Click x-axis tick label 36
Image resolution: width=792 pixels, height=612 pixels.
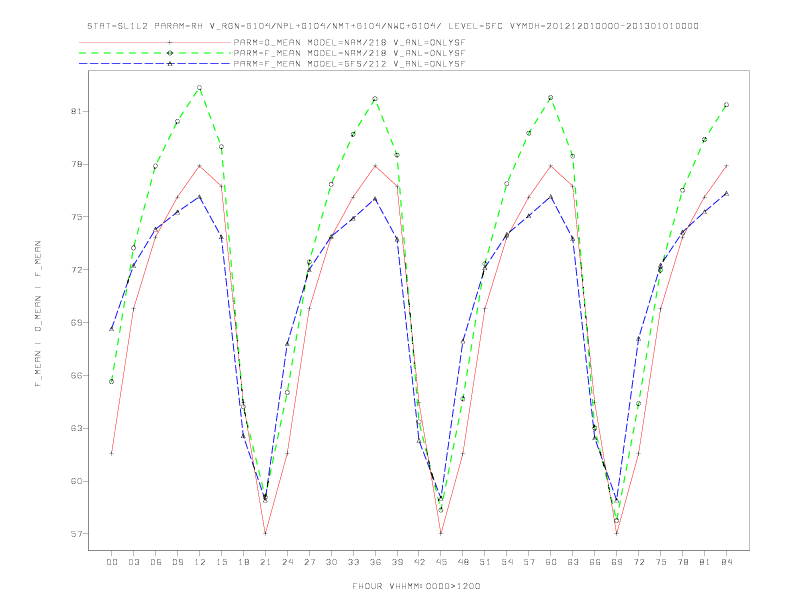[375, 562]
